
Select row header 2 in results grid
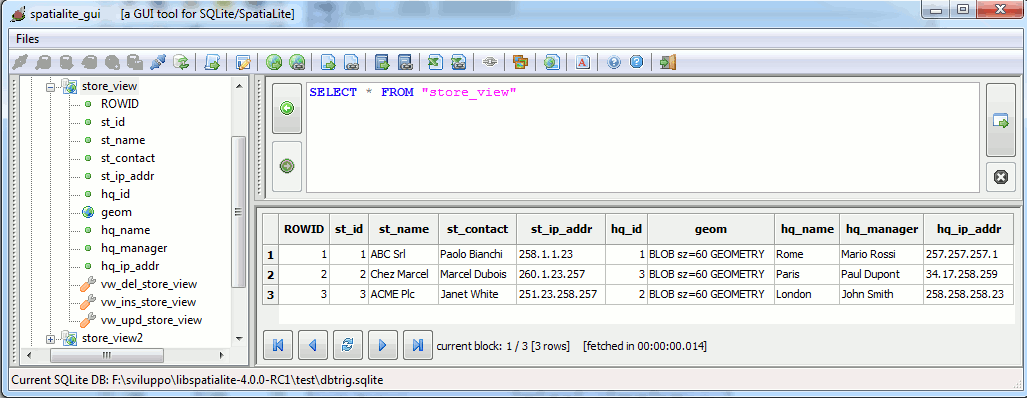click(x=271, y=274)
